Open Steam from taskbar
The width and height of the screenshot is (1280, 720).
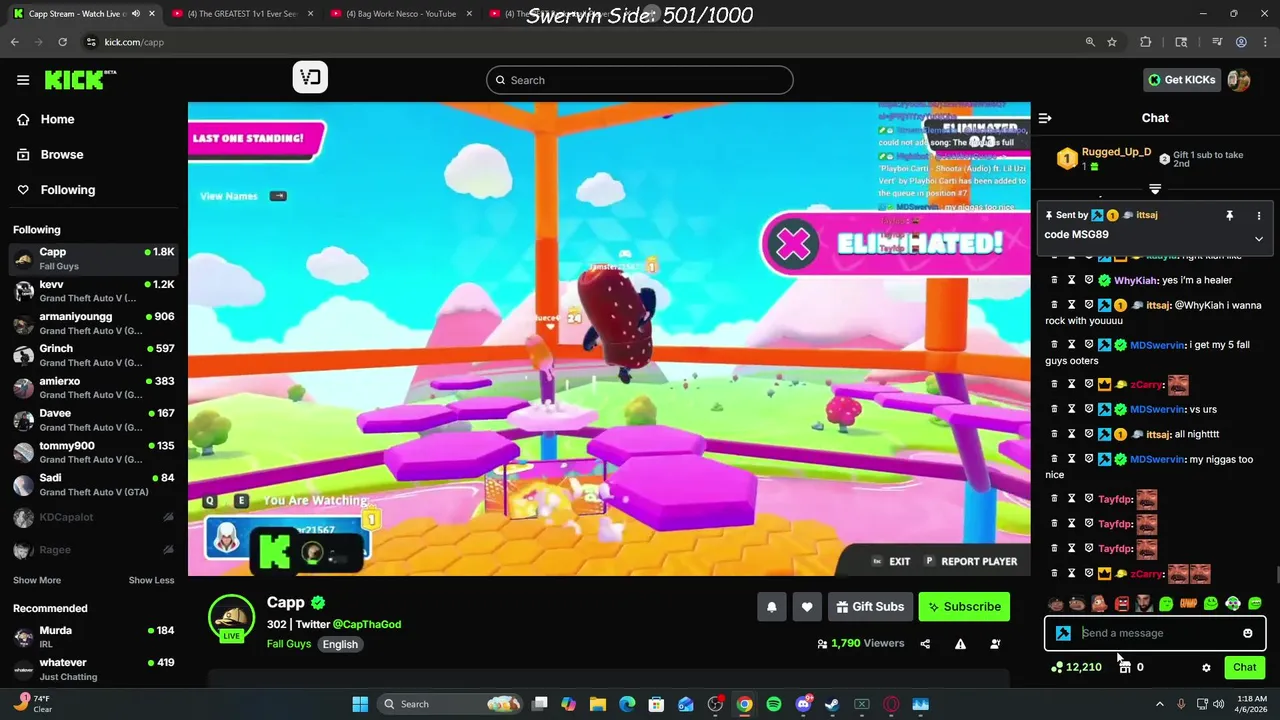(x=832, y=704)
